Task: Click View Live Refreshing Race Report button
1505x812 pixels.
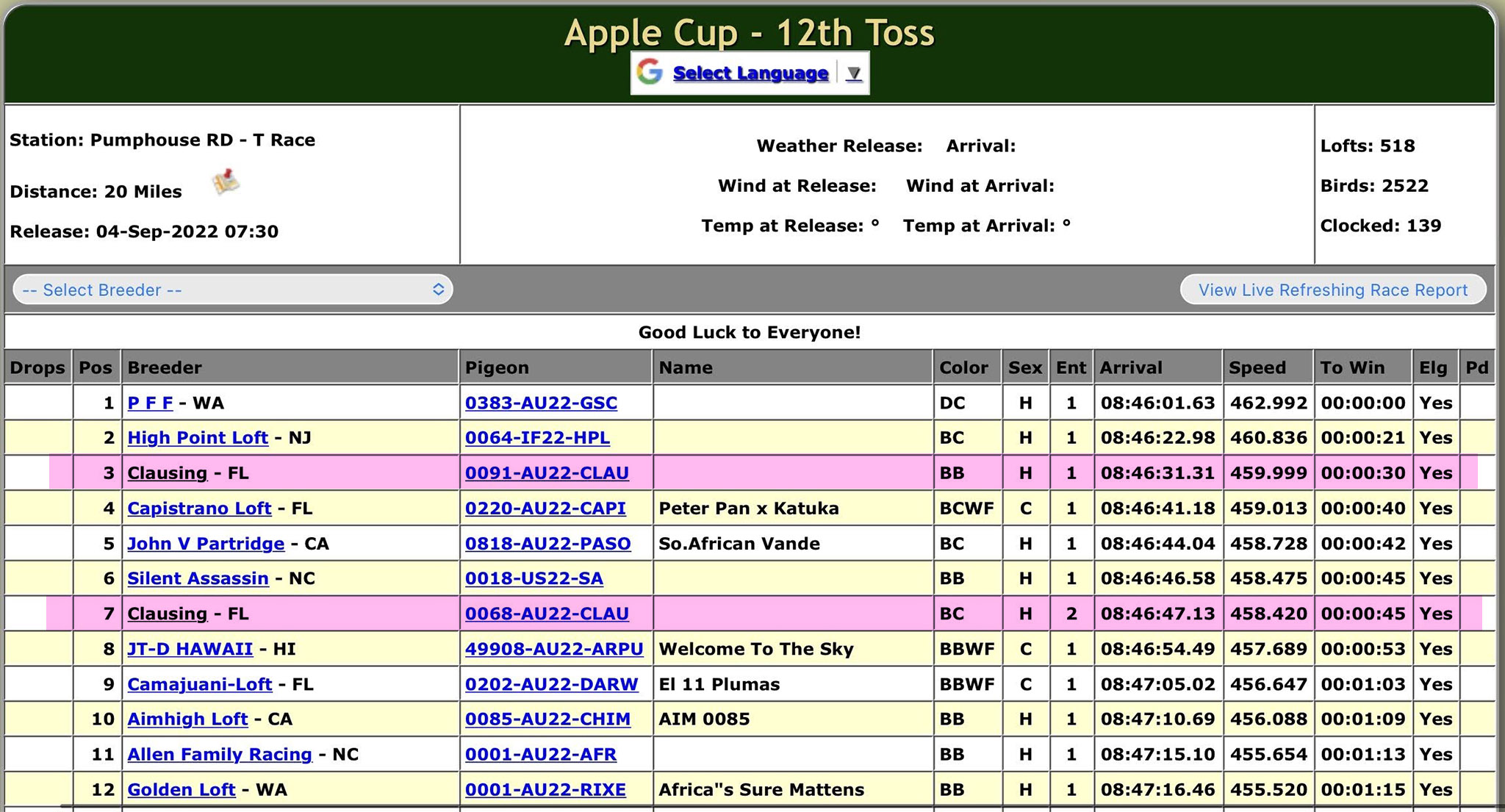Action: pos(1332,290)
